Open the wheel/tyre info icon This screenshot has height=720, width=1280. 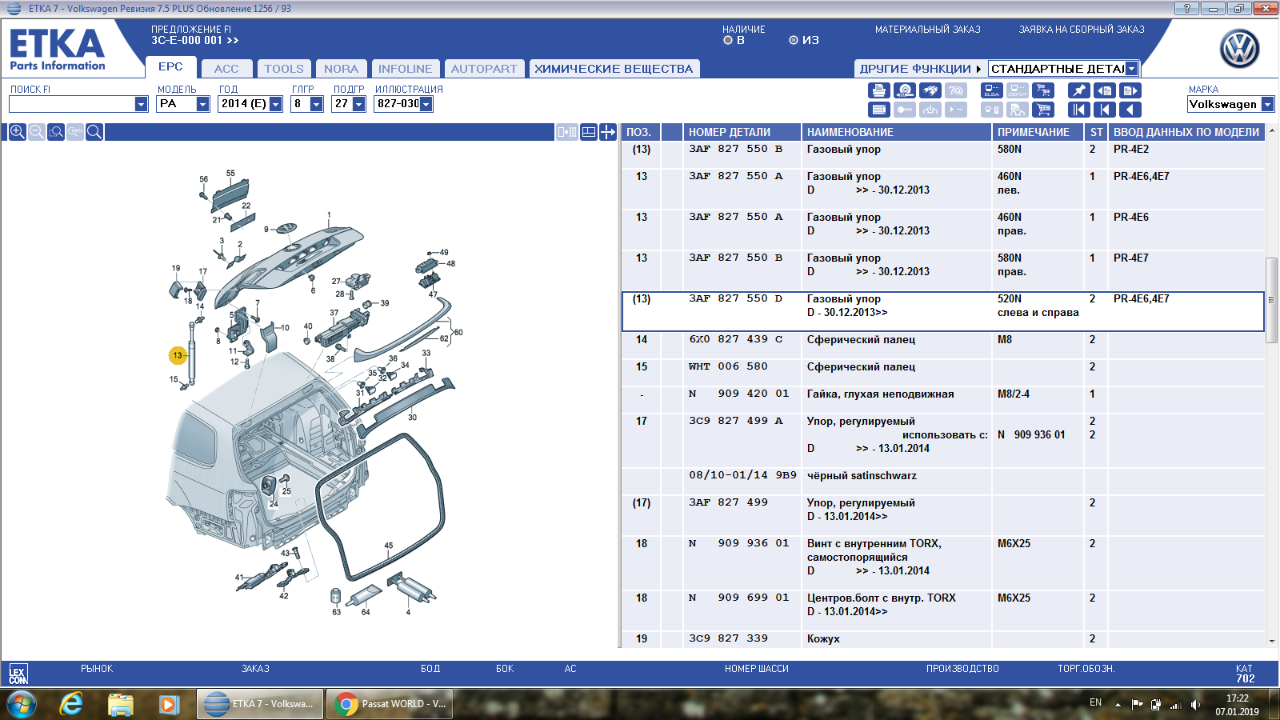pos(905,90)
